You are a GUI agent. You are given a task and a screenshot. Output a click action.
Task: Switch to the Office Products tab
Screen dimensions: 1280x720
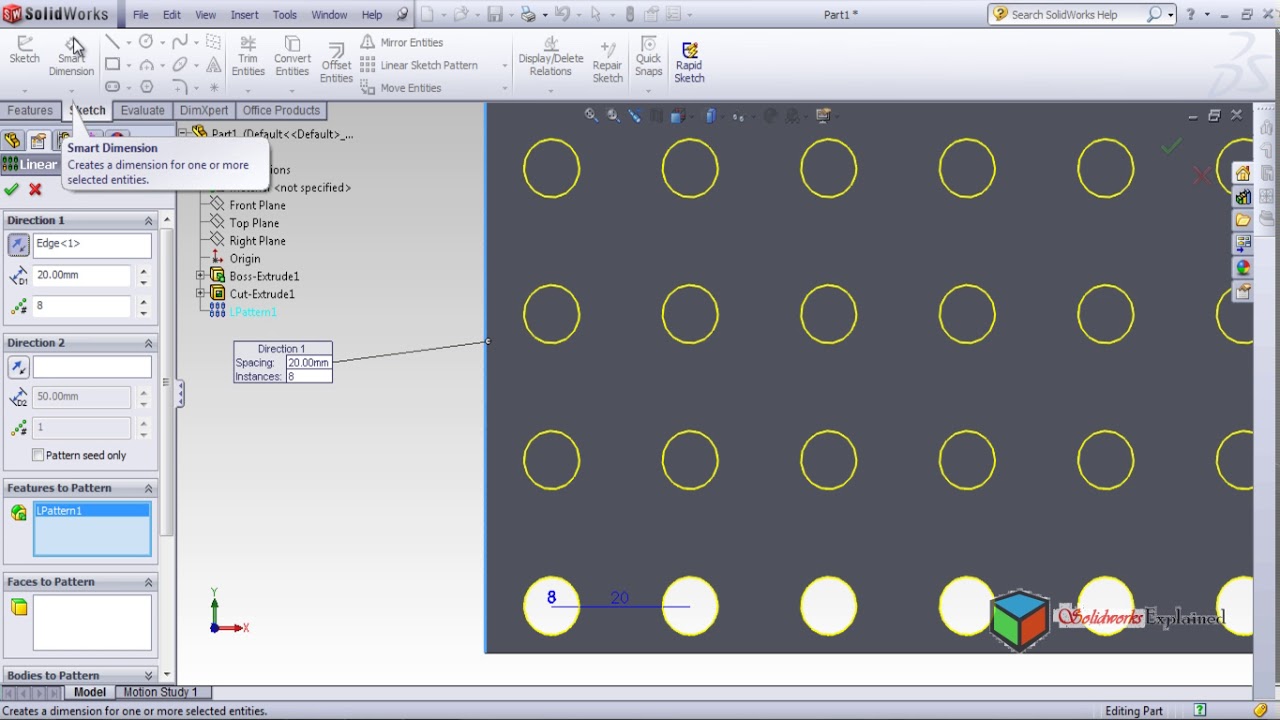click(281, 110)
